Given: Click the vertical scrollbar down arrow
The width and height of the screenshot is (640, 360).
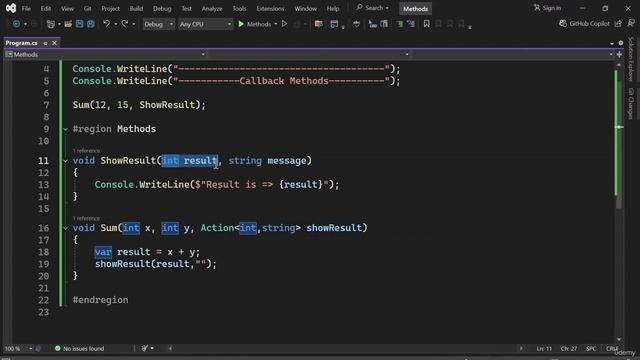Looking at the screenshot, I should pos(619,340).
